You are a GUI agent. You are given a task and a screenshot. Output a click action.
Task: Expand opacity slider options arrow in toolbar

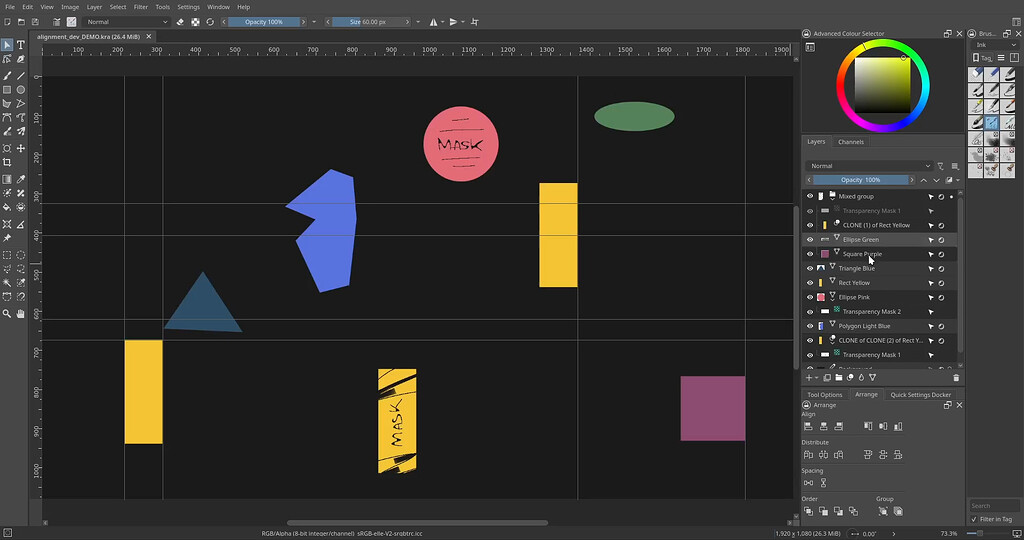pyautogui.click(x=314, y=22)
